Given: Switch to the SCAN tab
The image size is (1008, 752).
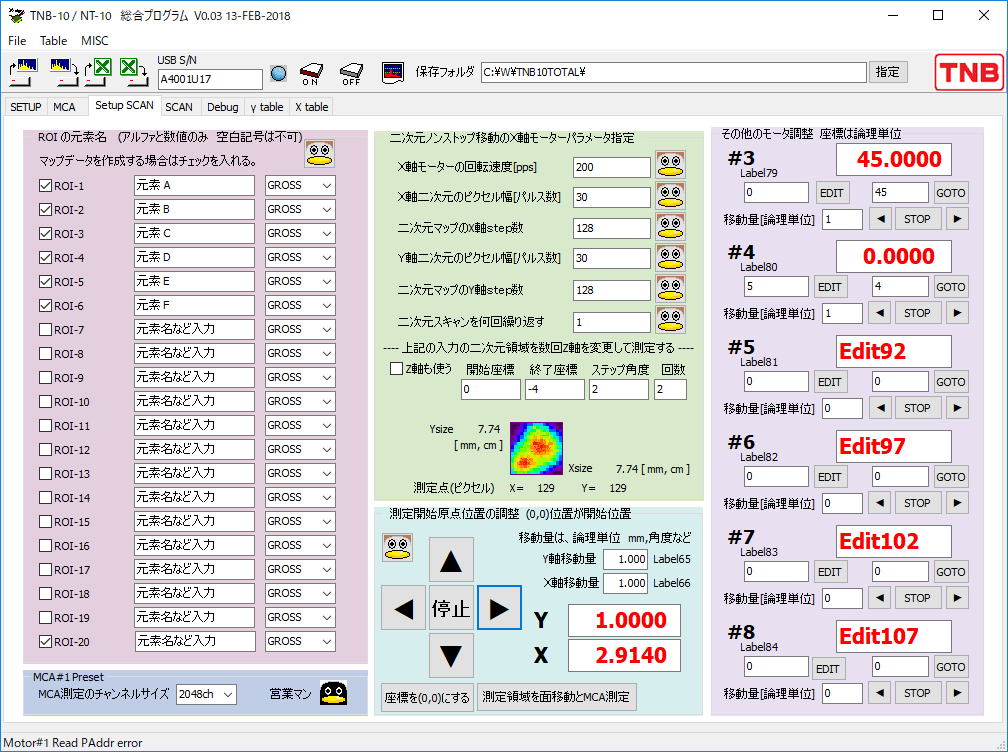Looking at the screenshot, I should (x=179, y=107).
